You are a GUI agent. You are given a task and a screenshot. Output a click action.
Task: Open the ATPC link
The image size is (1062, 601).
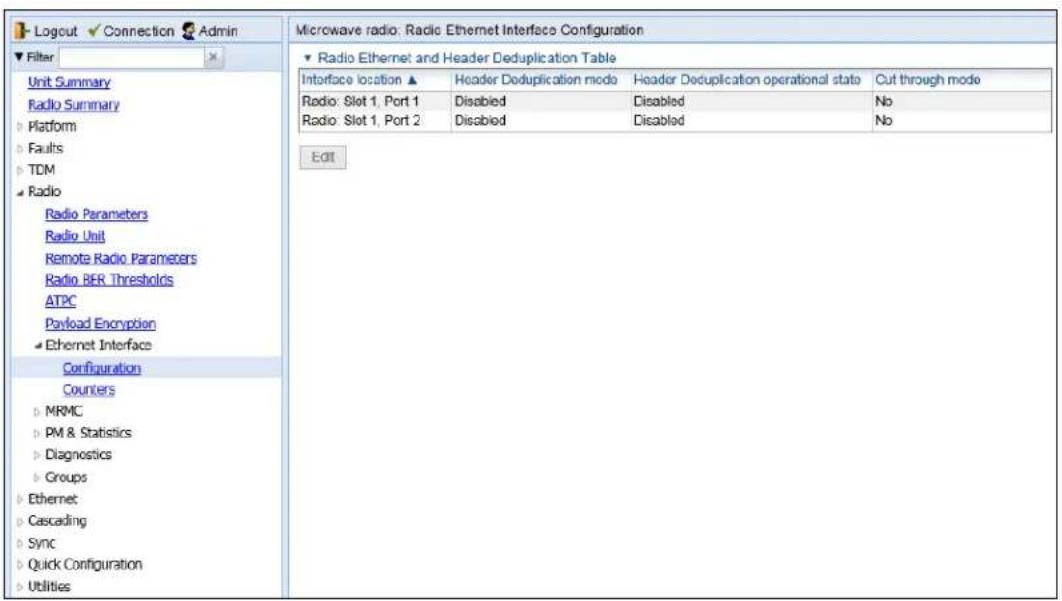(61, 301)
